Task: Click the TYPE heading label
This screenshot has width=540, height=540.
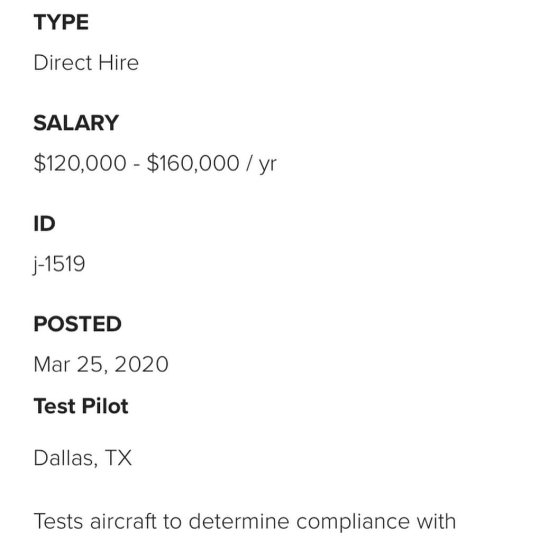Action: (61, 22)
